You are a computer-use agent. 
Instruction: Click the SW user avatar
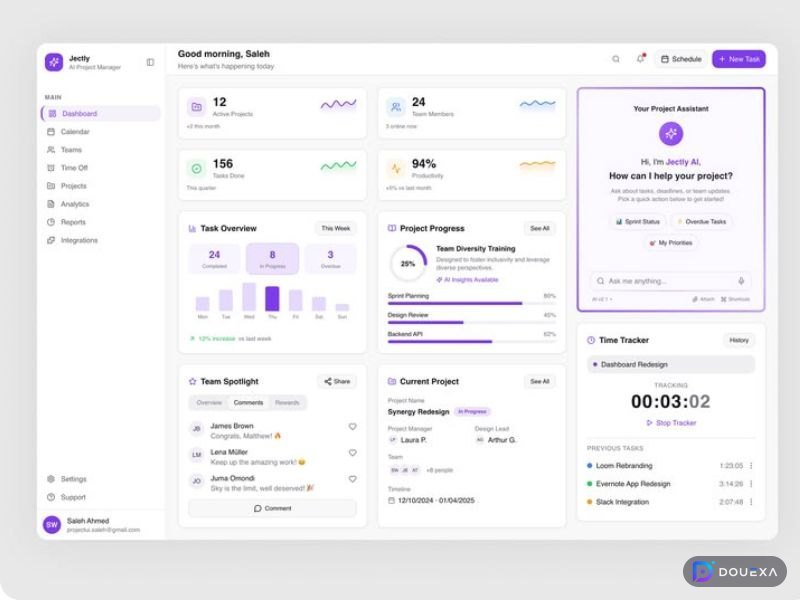point(52,524)
